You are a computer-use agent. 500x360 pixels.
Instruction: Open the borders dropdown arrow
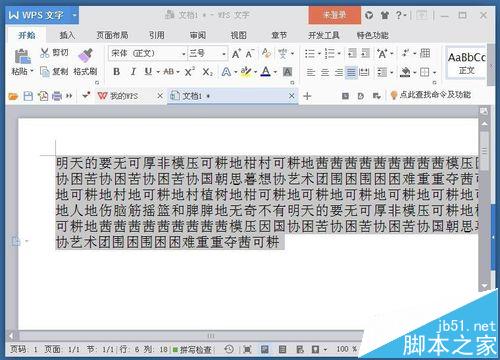coord(435,72)
